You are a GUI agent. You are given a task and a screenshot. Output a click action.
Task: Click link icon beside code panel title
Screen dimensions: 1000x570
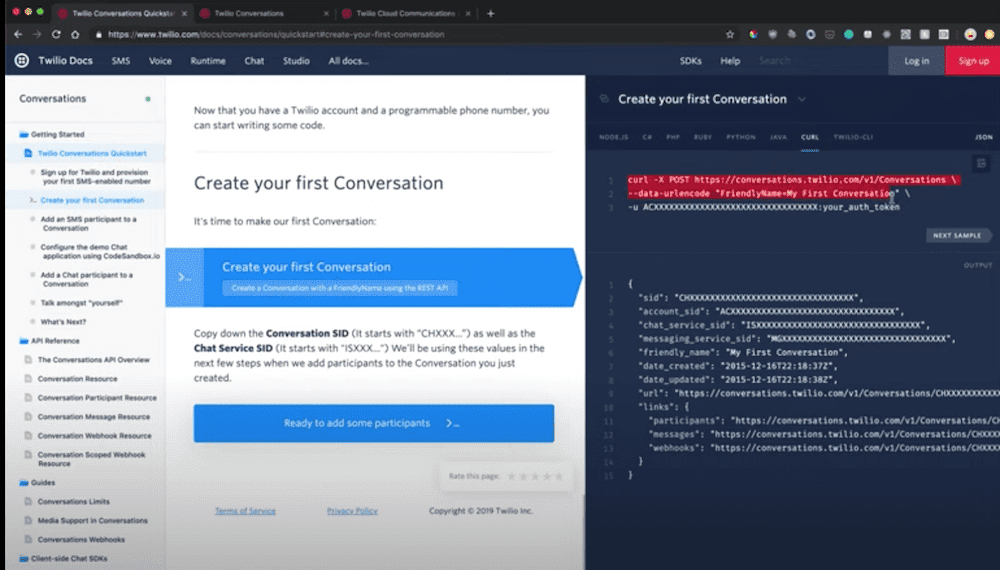pos(605,99)
